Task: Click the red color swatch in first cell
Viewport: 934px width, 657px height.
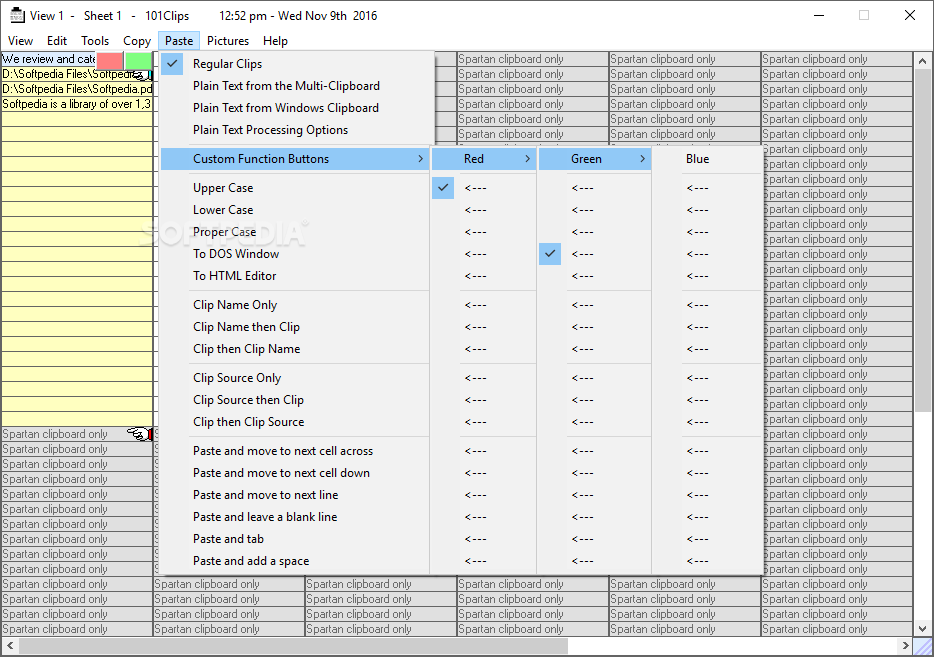Action: pyautogui.click(x=110, y=60)
